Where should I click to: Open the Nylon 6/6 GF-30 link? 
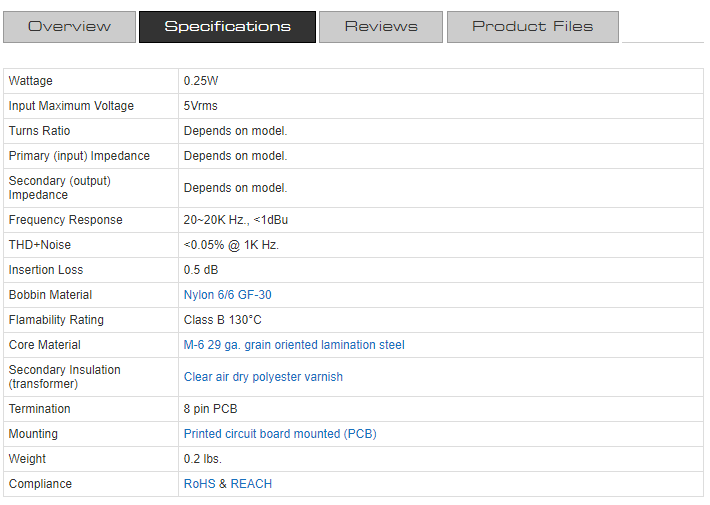pyautogui.click(x=227, y=295)
